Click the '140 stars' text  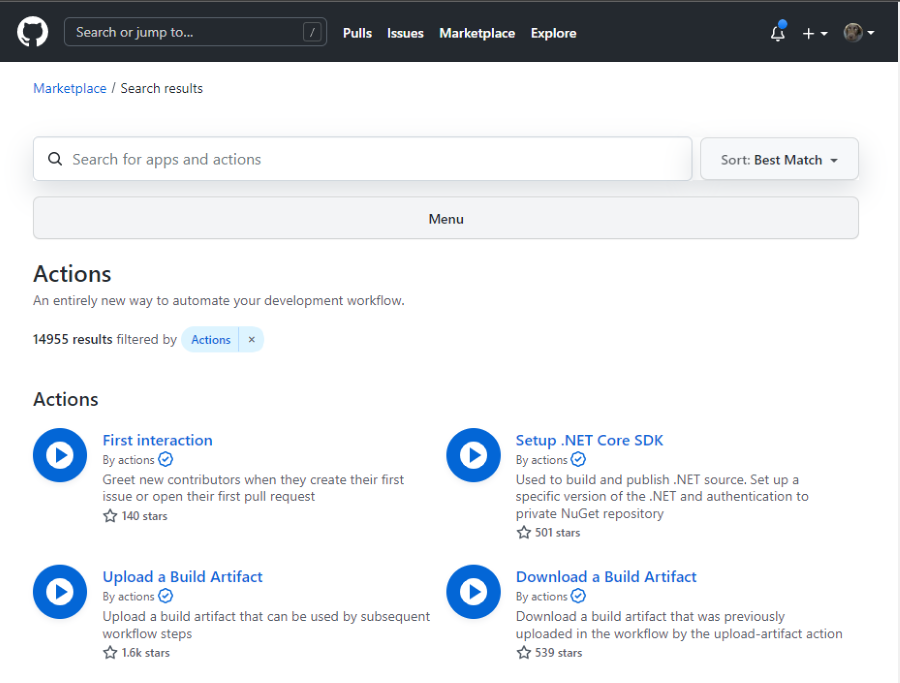(144, 516)
